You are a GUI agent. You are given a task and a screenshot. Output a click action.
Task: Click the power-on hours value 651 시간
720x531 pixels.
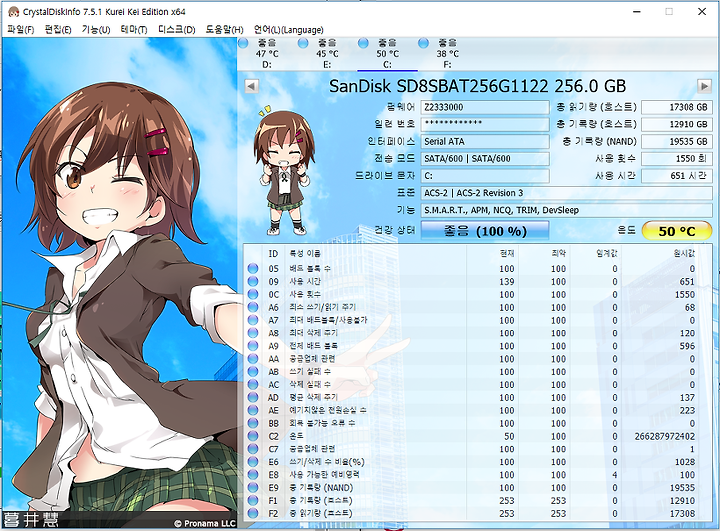point(676,176)
